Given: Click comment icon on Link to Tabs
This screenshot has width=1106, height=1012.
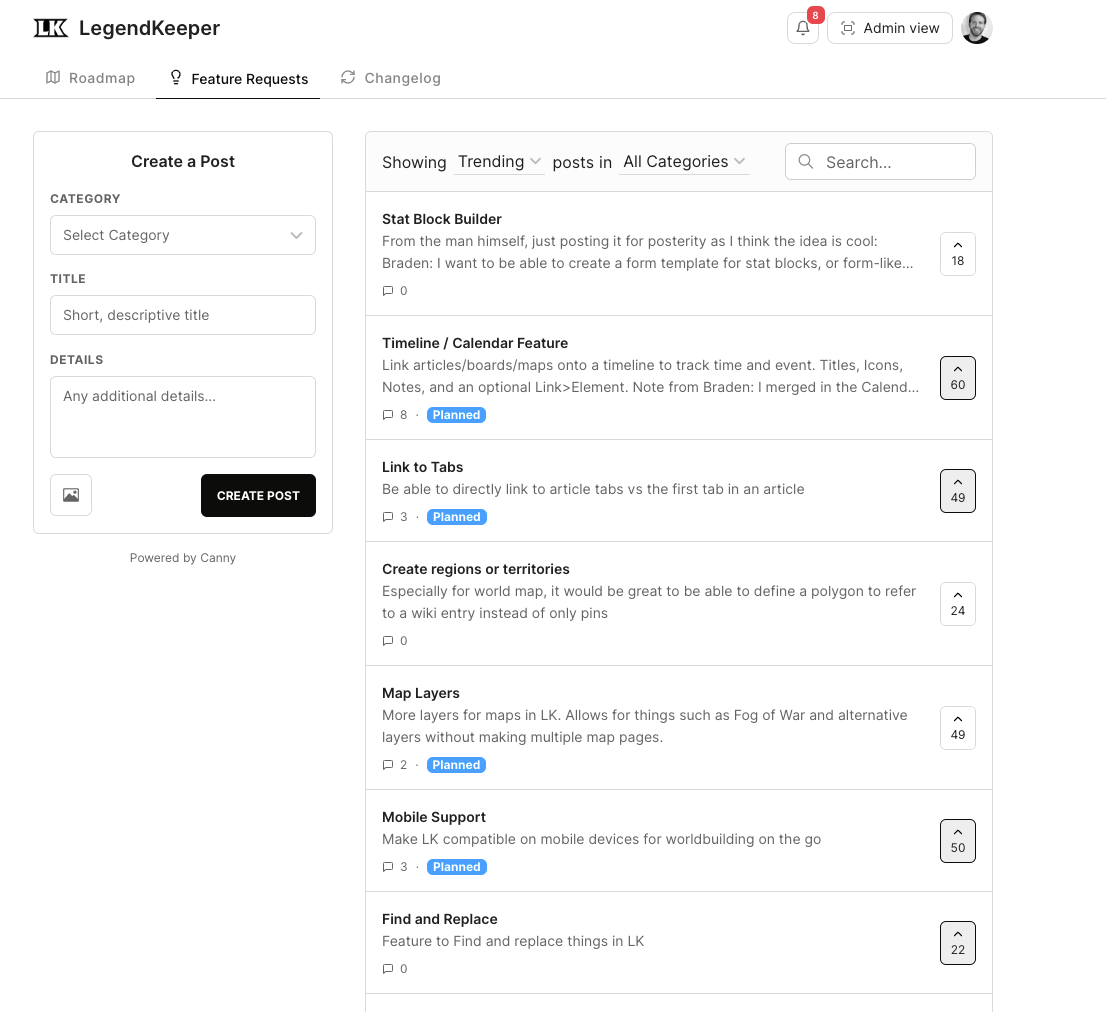Looking at the screenshot, I should 388,517.
